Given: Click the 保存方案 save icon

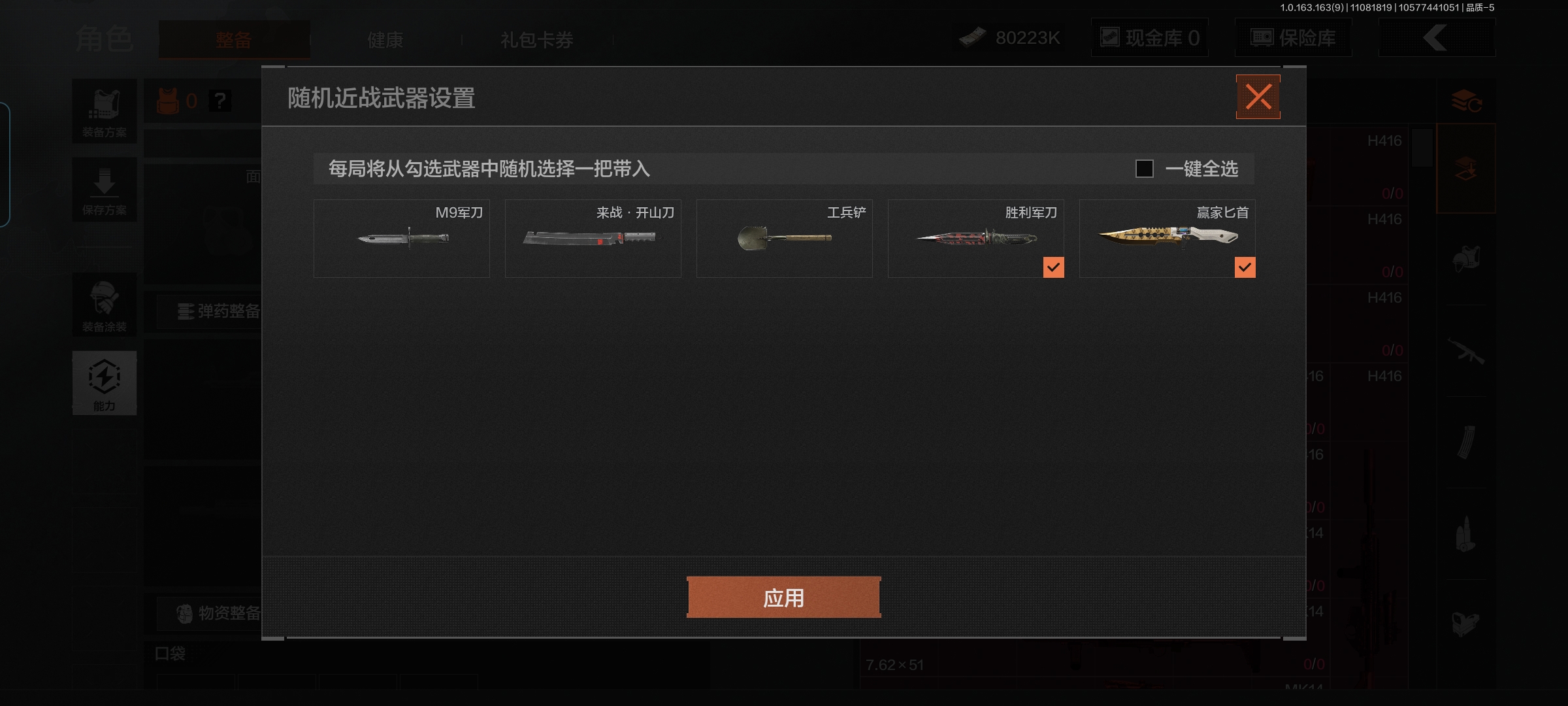Looking at the screenshot, I should [105, 190].
